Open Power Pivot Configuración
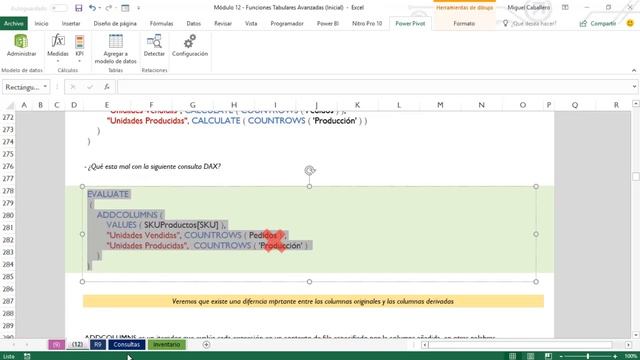Screen dimensions: 640x360 pyautogui.click(x=190, y=45)
